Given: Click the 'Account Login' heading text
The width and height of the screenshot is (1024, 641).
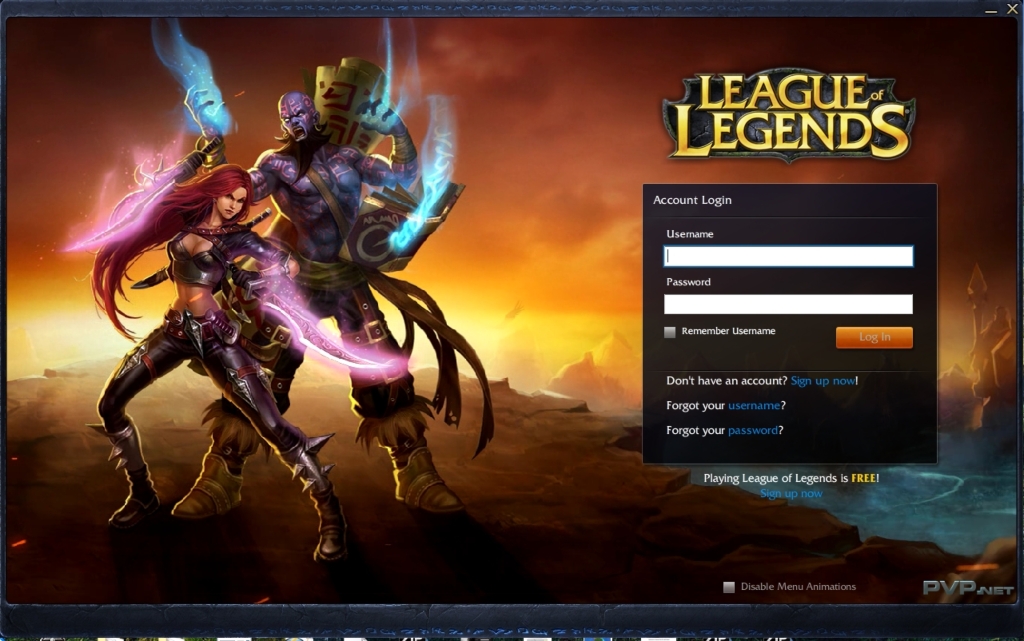Looking at the screenshot, I should (x=692, y=200).
